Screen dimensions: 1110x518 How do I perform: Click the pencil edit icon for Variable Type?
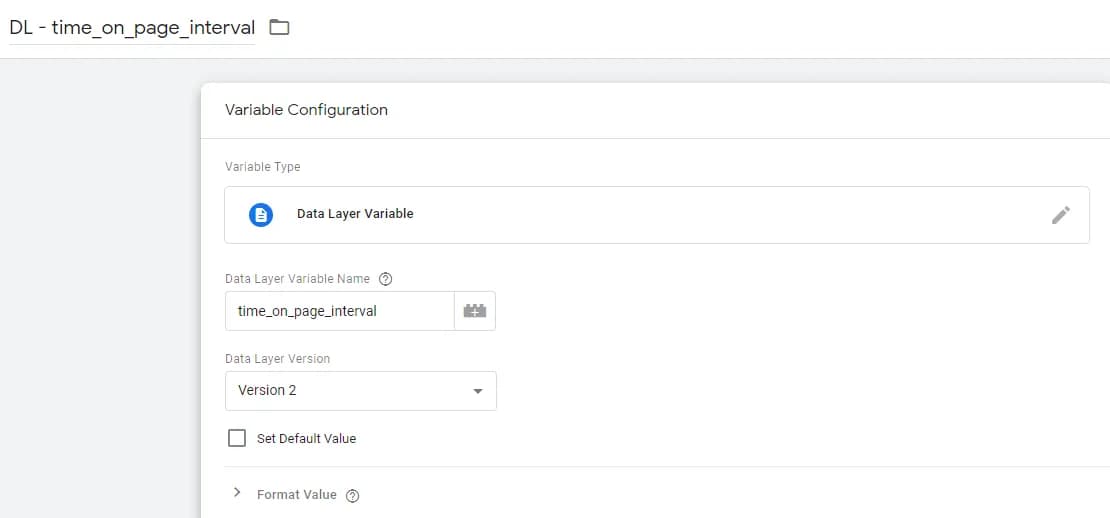click(1061, 215)
